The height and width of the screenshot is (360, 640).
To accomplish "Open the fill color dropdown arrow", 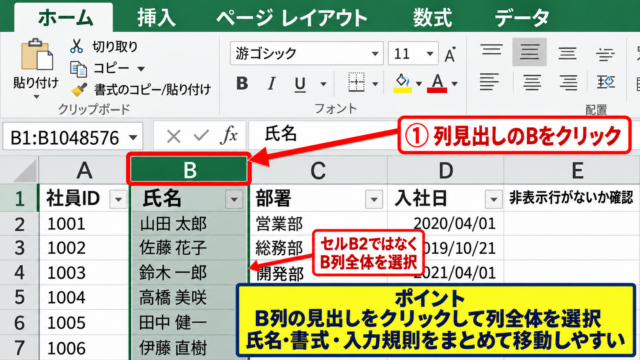I will 419,84.
